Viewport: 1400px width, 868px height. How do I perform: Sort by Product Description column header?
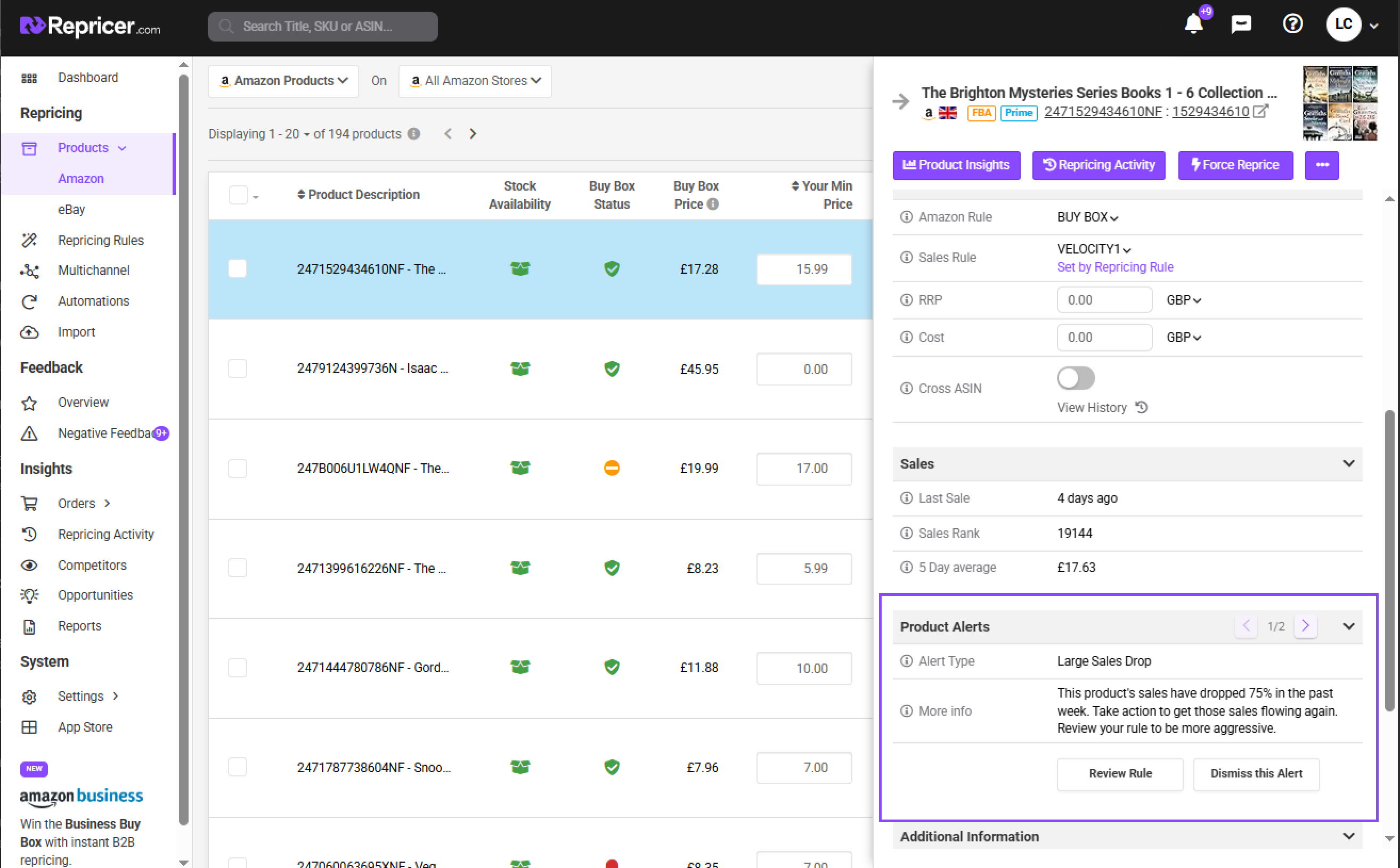pos(359,195)
